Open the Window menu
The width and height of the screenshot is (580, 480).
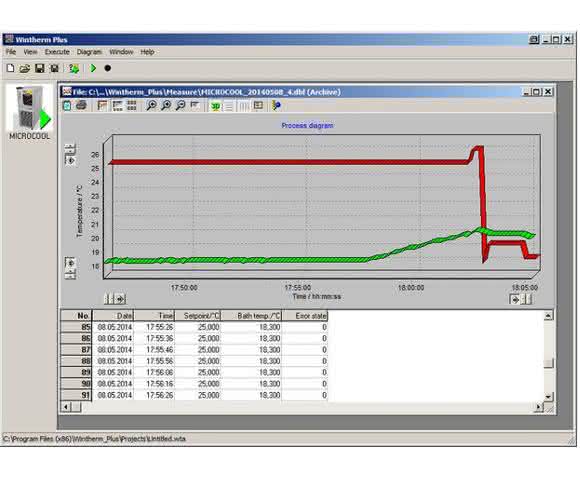point(121,52)
